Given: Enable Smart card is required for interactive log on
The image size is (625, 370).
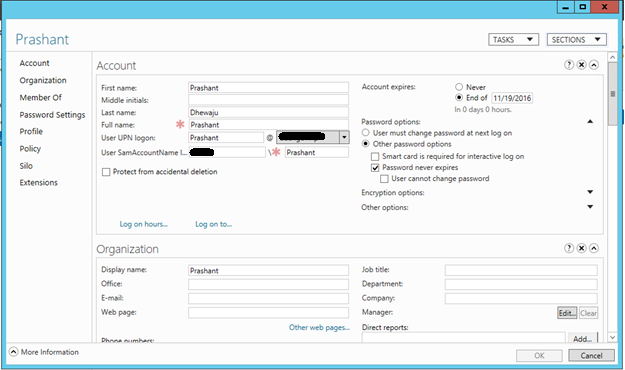Looking at the screenshot, I should (375, 156).
